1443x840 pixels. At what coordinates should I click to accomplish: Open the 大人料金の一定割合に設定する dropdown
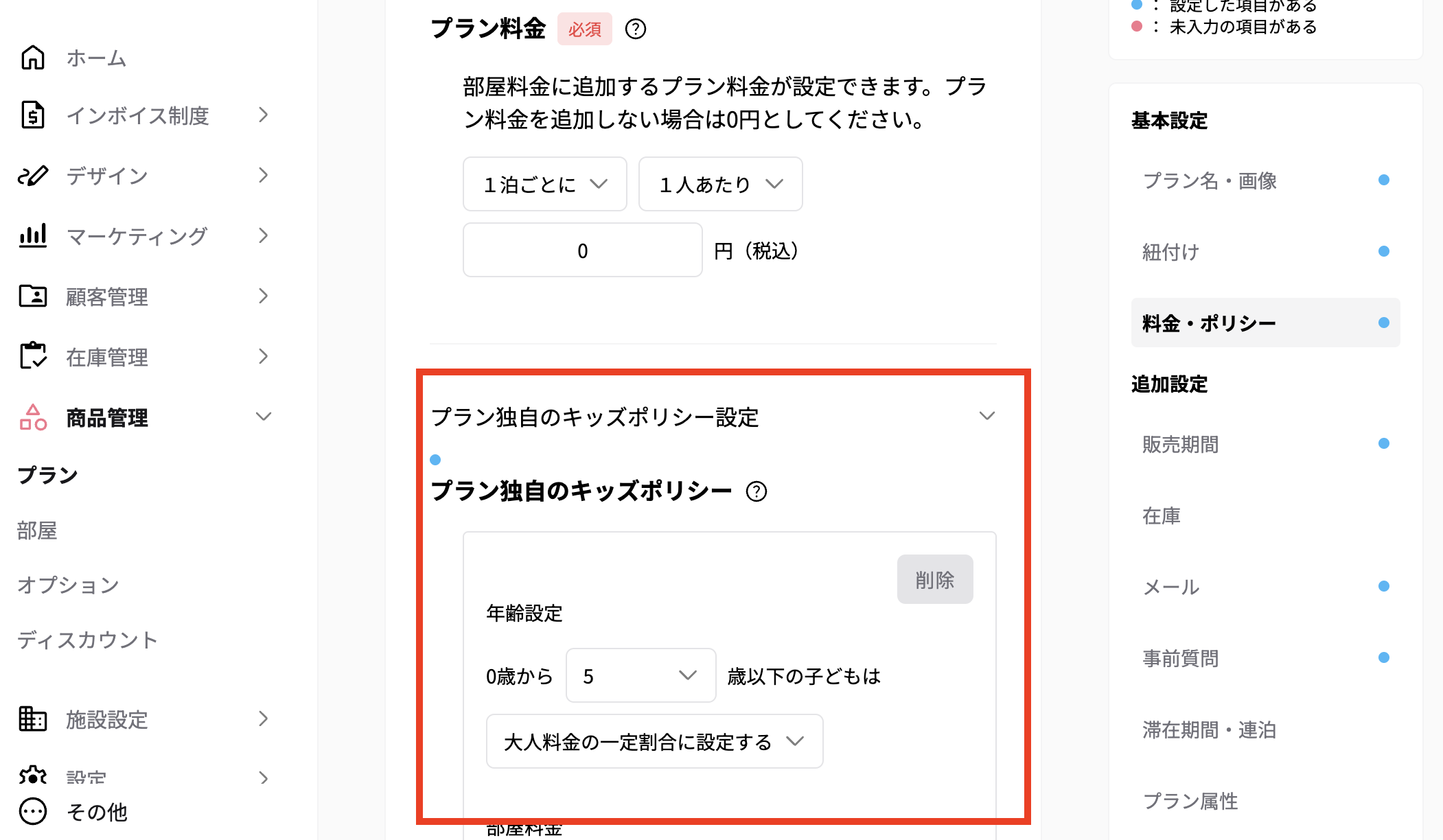pos(654,741)
